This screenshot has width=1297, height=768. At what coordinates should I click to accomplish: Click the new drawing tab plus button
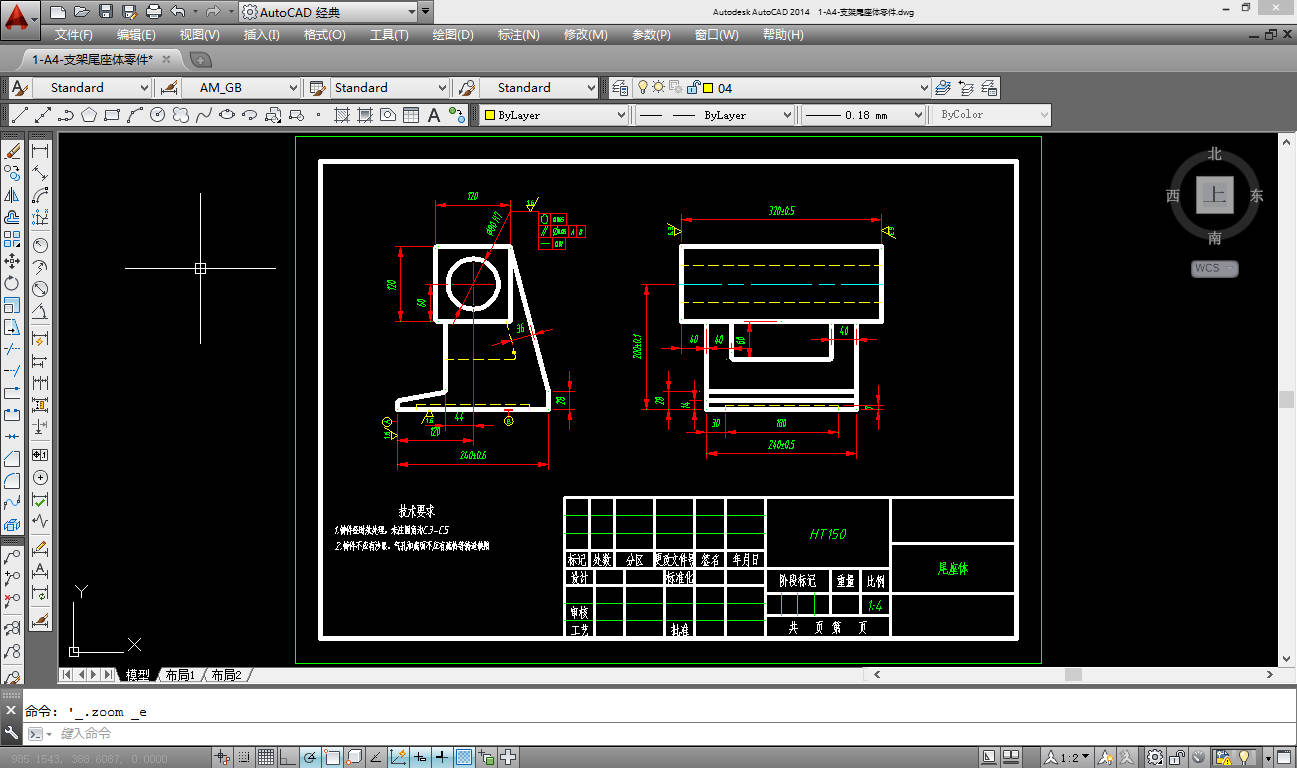click(x=199, y=60)
